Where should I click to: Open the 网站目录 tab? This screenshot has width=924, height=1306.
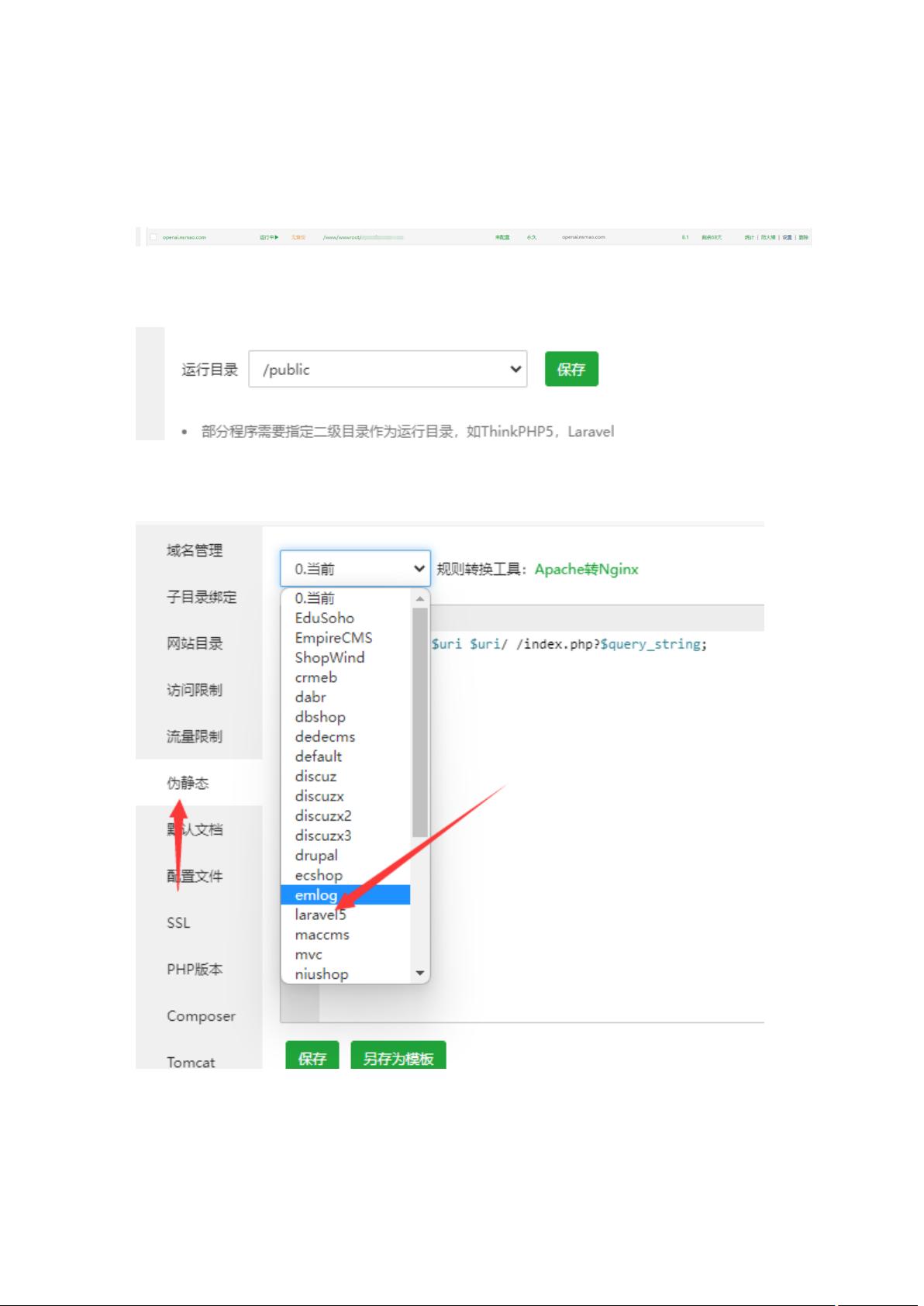[195, 643]
